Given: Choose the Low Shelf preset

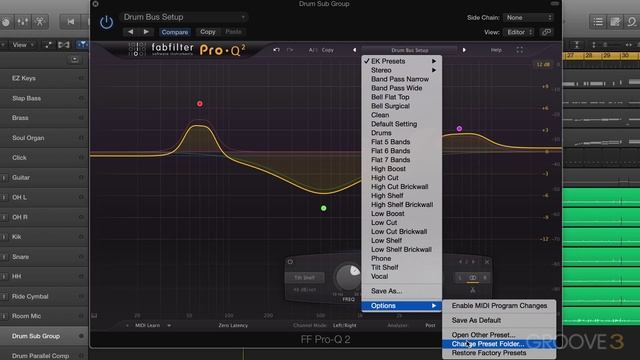Looking at the screenshot, I should click(386, 240).
